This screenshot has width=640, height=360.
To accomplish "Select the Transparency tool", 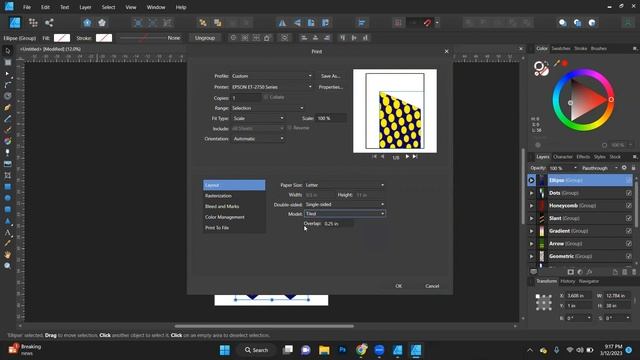I will point(7,153).
